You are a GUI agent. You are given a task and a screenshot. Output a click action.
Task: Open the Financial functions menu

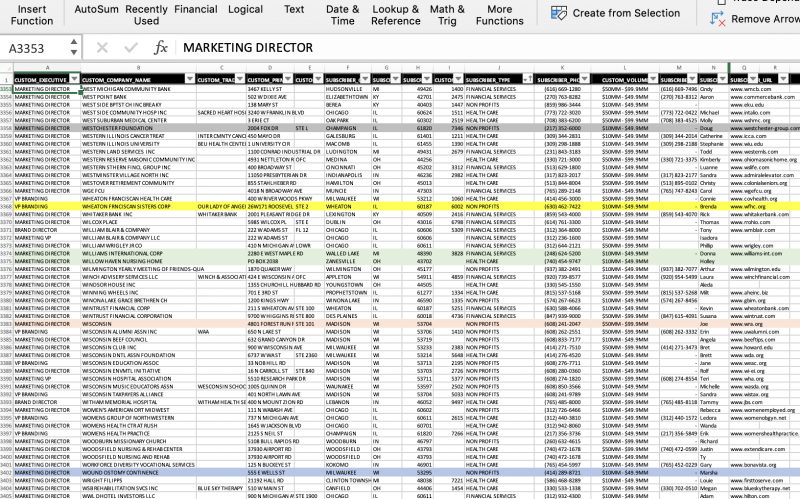(x=195, y=9)
